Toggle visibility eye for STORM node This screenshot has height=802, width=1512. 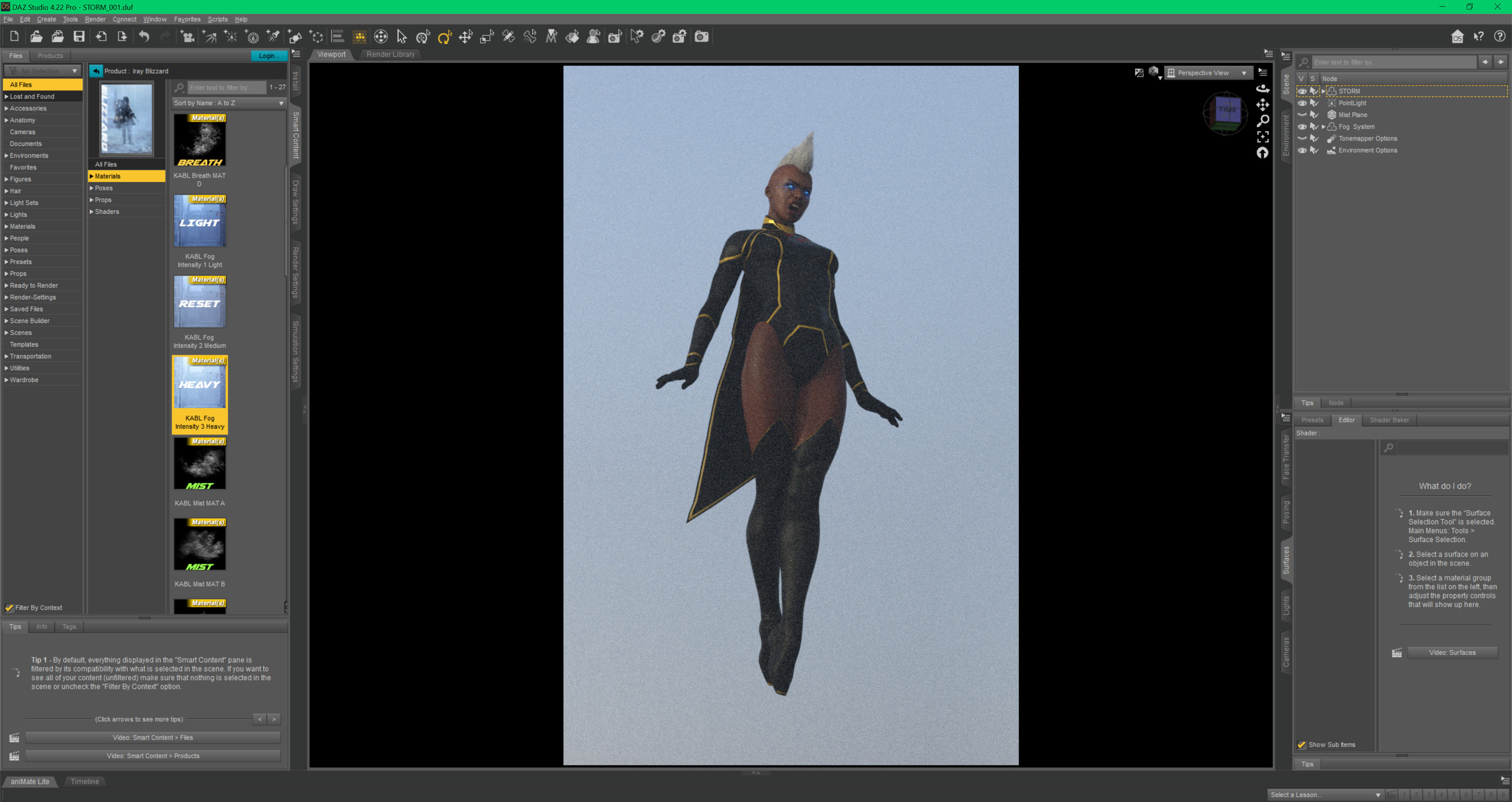click(x=1302, y=91)
